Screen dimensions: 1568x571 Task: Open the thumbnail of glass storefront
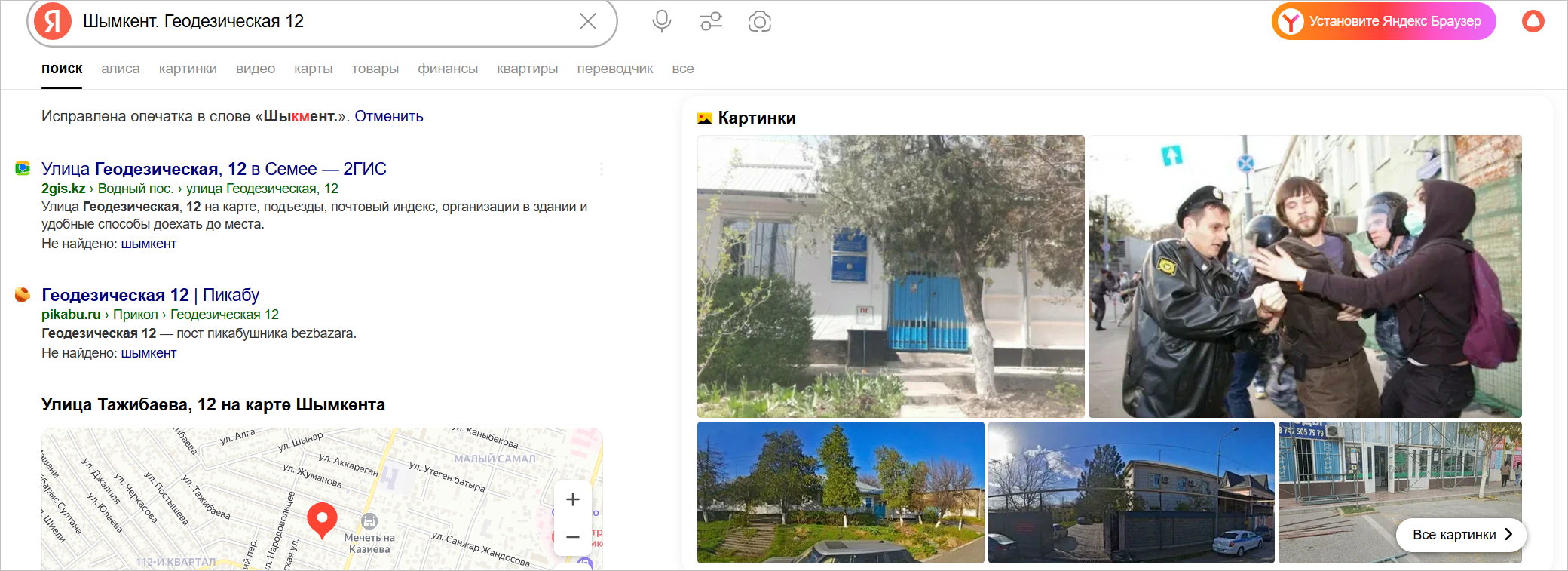tap(1400, 493)
